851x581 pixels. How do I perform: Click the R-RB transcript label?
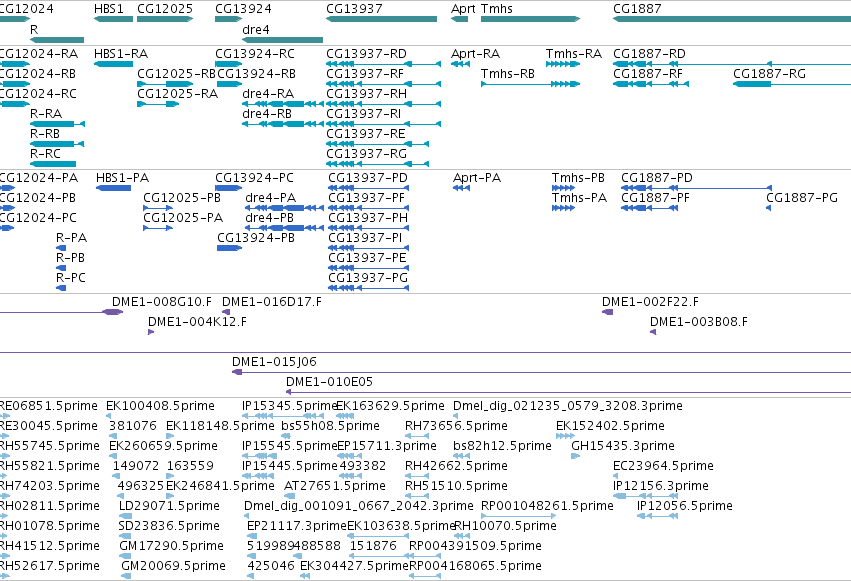pos(45,134)
